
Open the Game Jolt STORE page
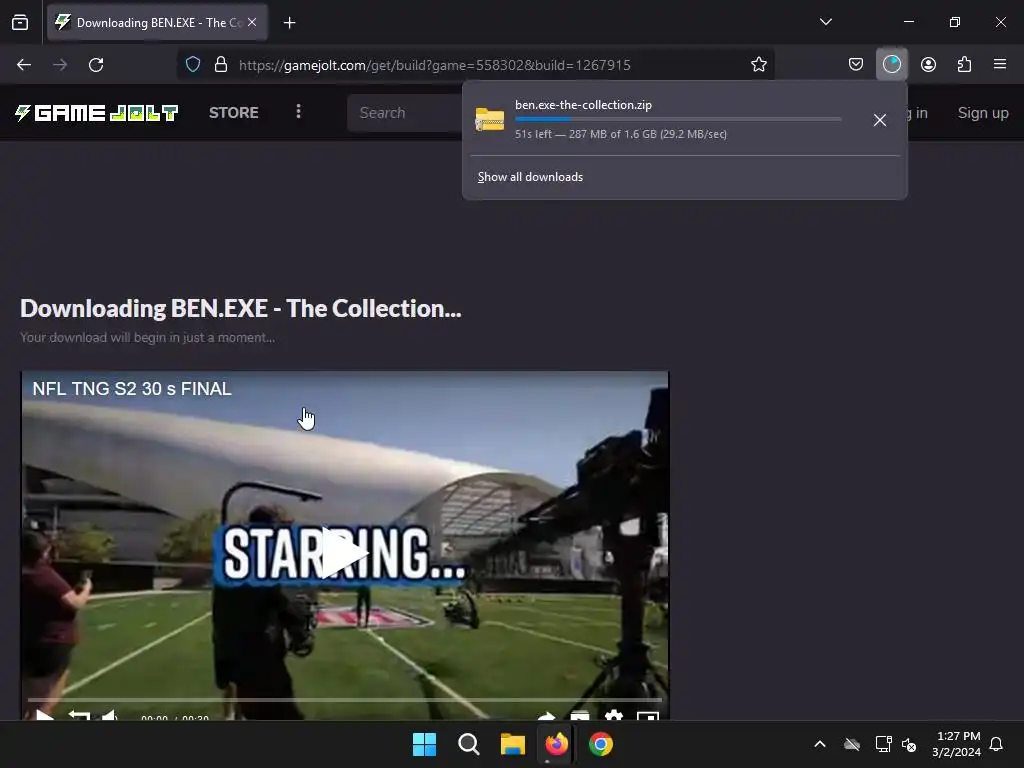click(234, 112)
